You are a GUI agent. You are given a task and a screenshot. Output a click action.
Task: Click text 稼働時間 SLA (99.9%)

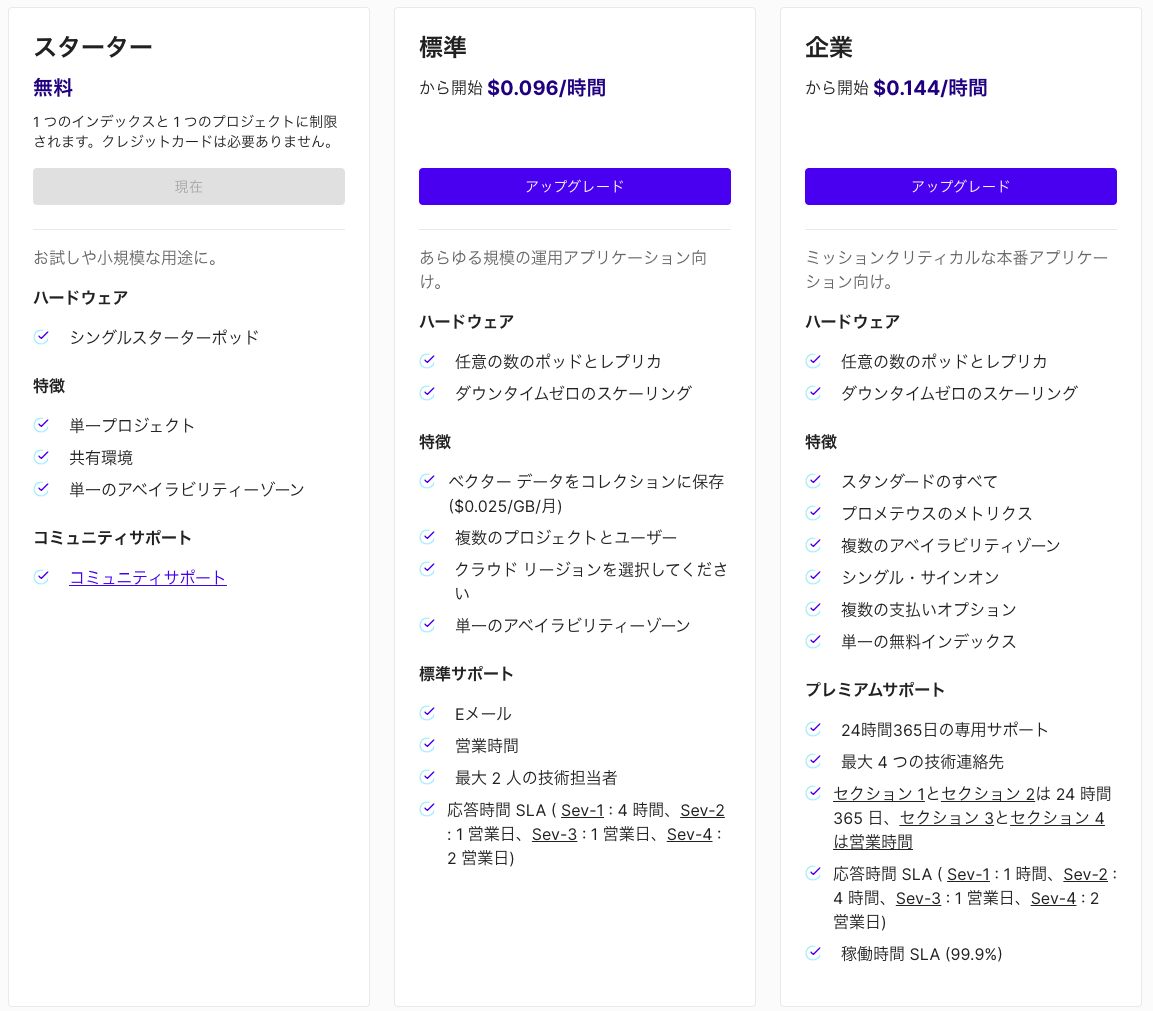point(921,954)
